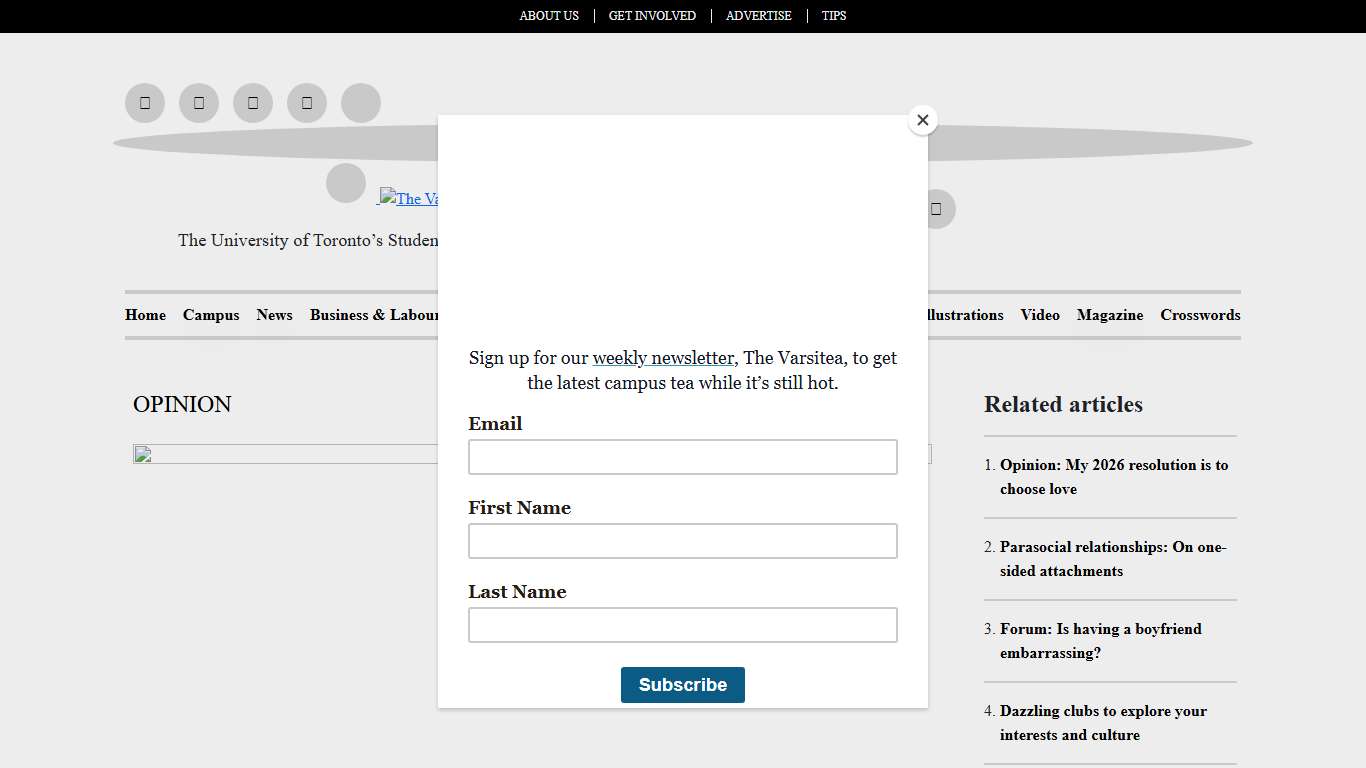Open the weekly newsletter link
1366x768 pixels.
pyautogui.click(x=662, y=358)
